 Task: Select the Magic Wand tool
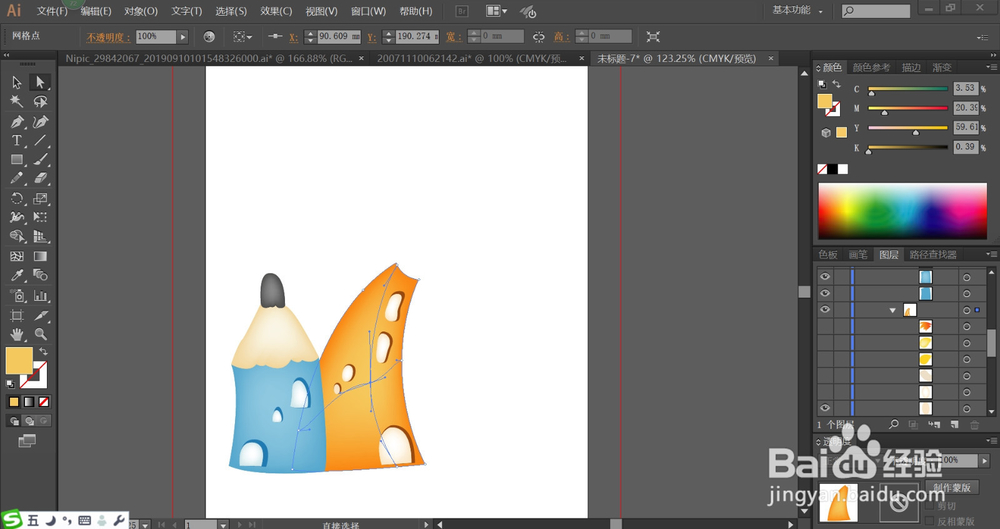pos(17,101)
